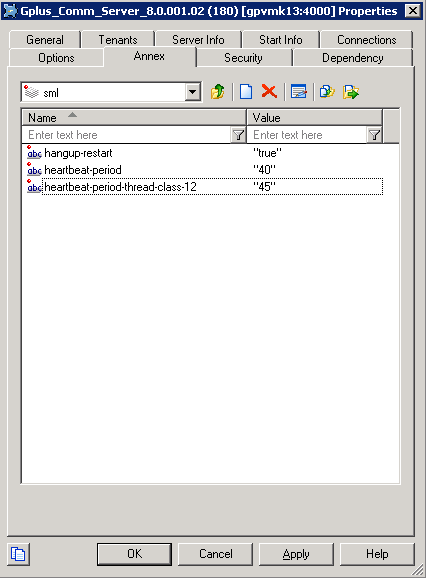Sort by the Value column header
426x578 pixels.
(314, 118)
